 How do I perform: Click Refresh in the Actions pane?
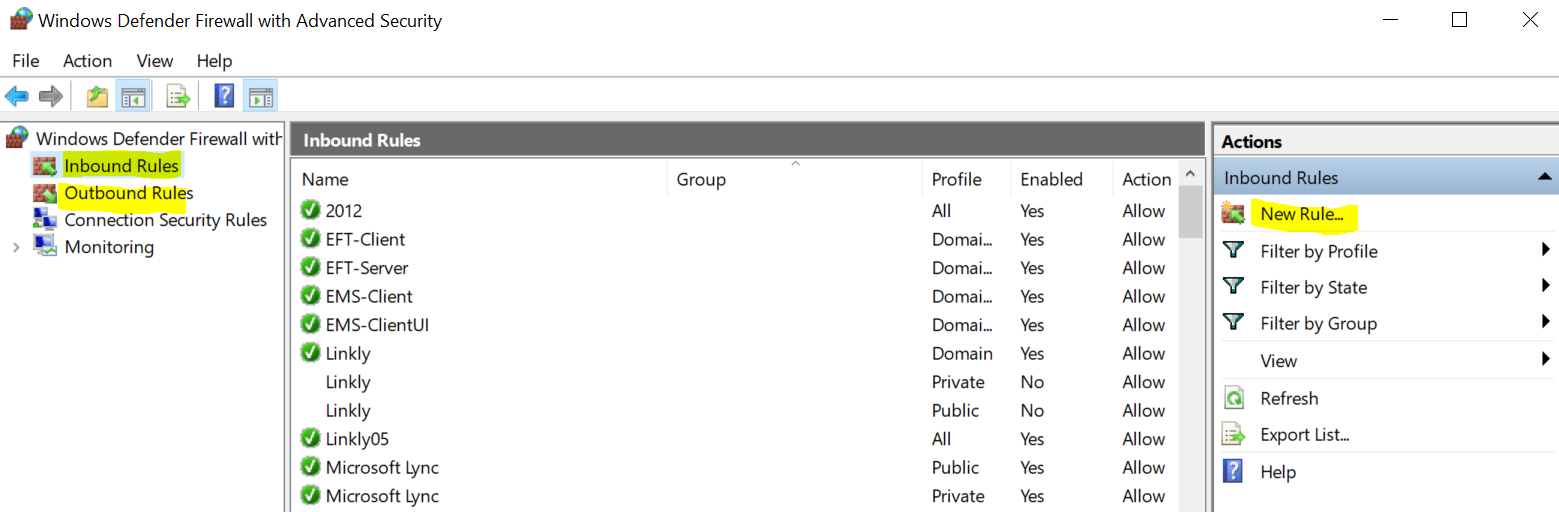tap(1289, 398)
